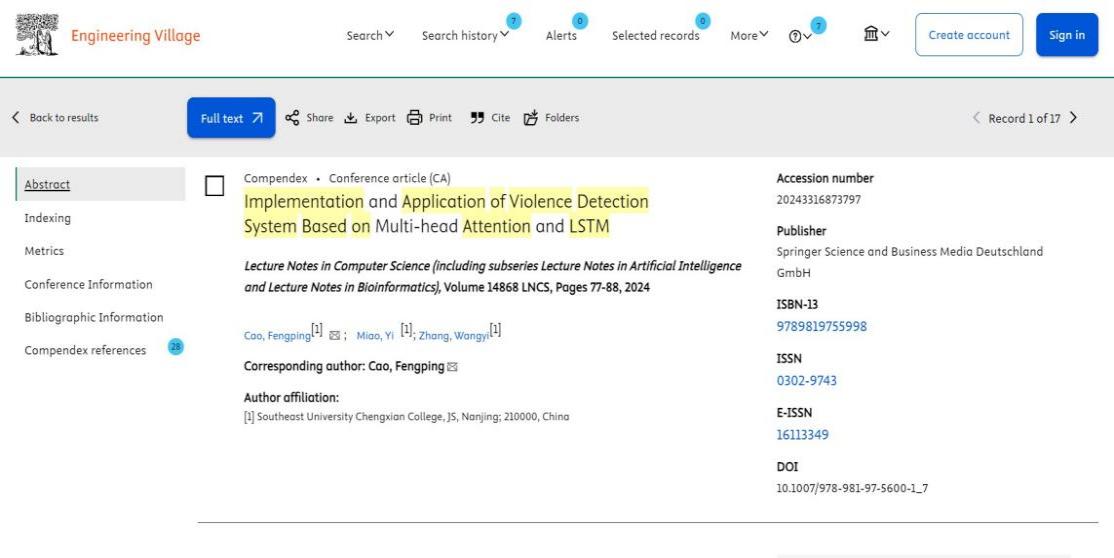1114x558 pixels.
Task: Open the Folders icon
Action: click(530, 118)
